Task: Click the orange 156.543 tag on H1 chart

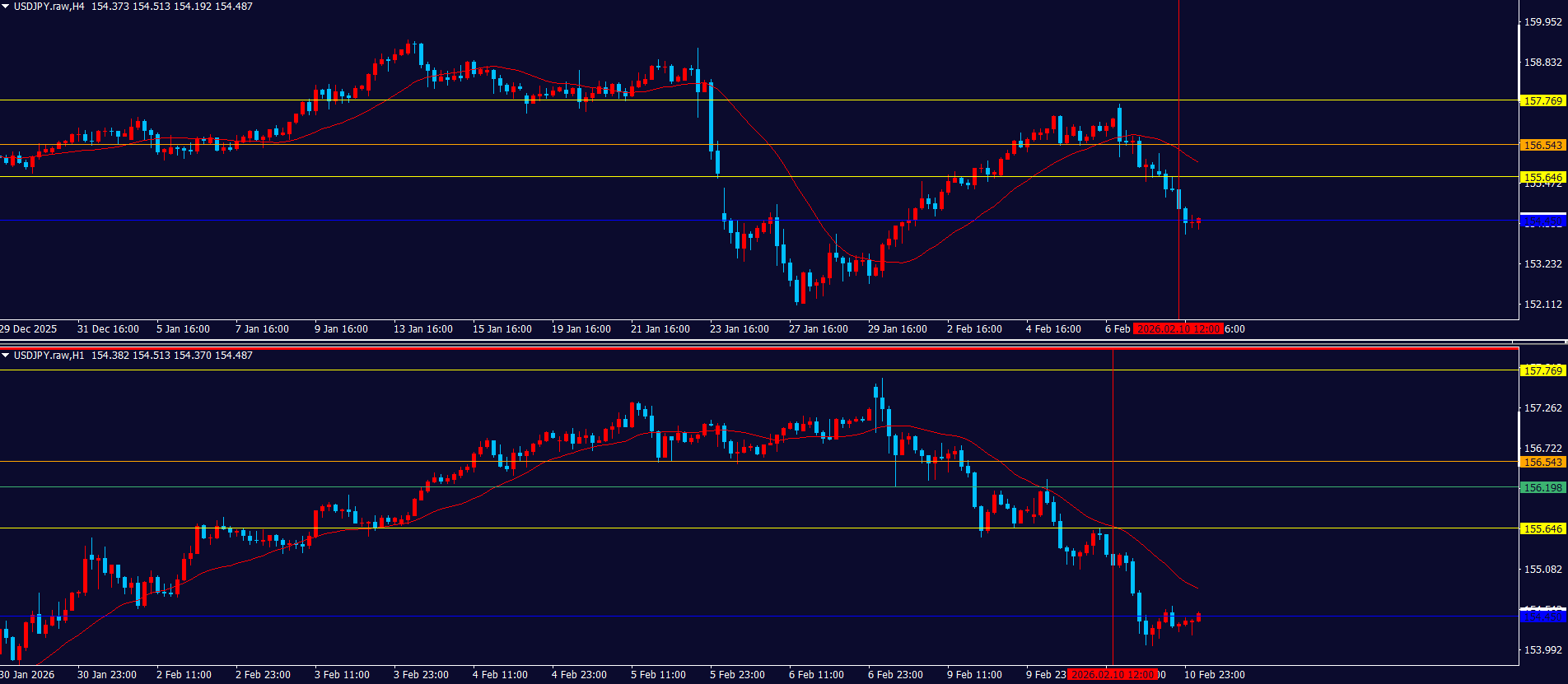Action: tap(1542, 463)
